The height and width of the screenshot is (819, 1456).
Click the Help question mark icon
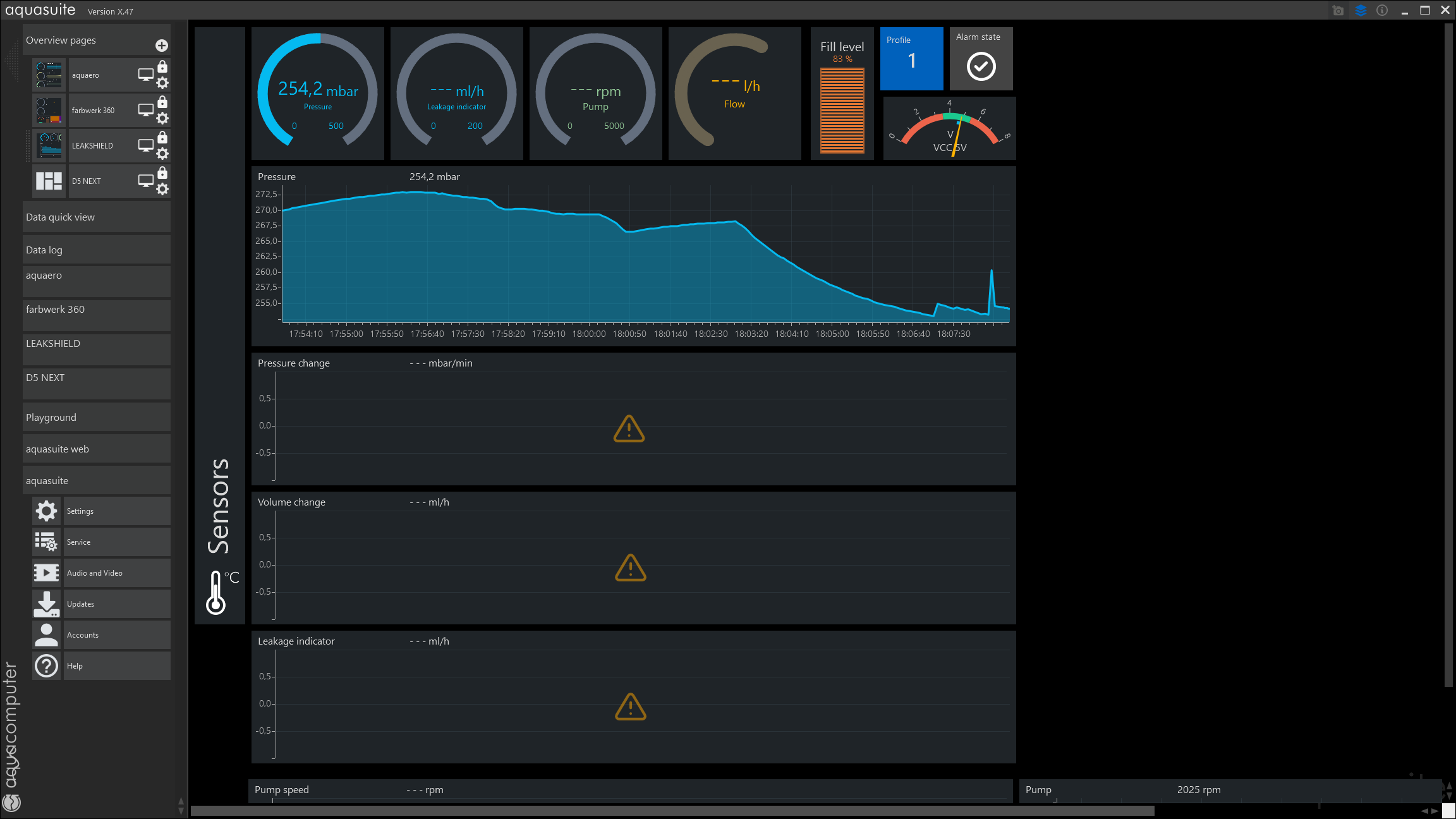pos(47,666)
